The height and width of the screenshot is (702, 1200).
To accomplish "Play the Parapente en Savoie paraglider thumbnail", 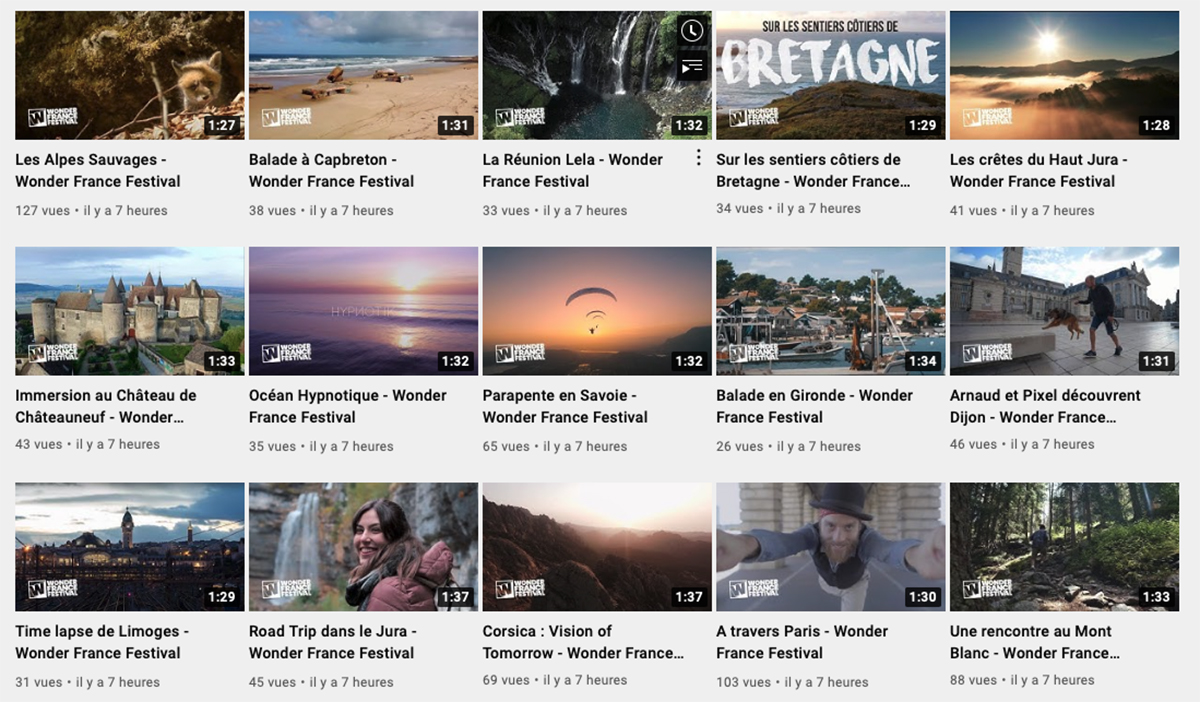I will (597, 311).
